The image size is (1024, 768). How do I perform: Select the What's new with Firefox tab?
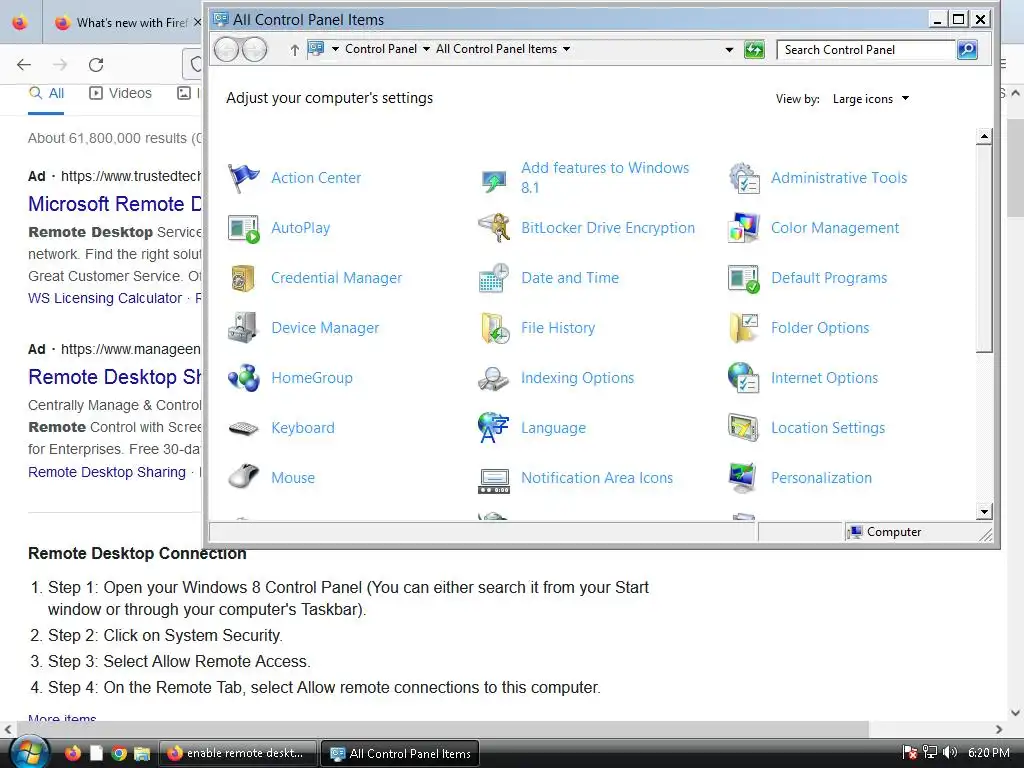click(127, 23)
